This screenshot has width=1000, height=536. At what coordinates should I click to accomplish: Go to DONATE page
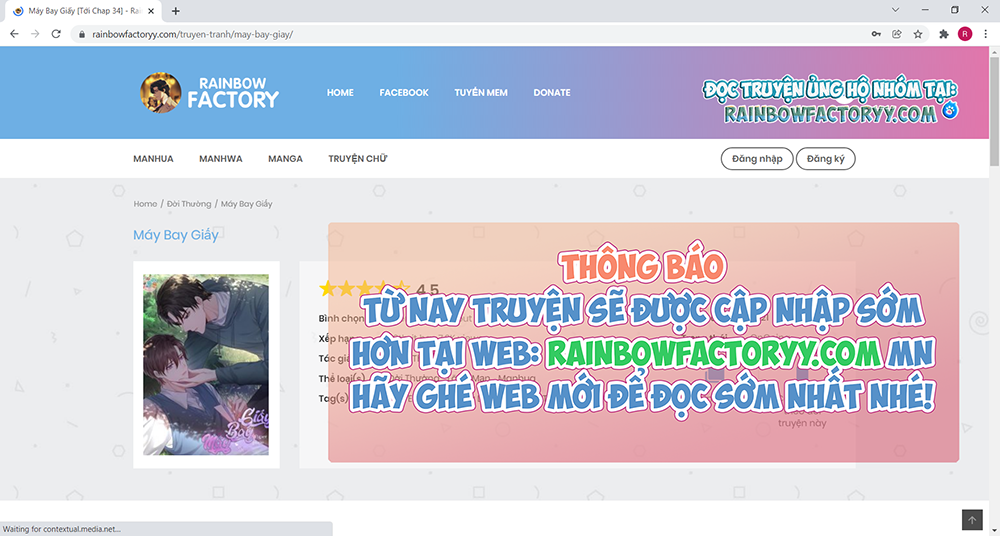pyautogui.click(x=551, y=93)
